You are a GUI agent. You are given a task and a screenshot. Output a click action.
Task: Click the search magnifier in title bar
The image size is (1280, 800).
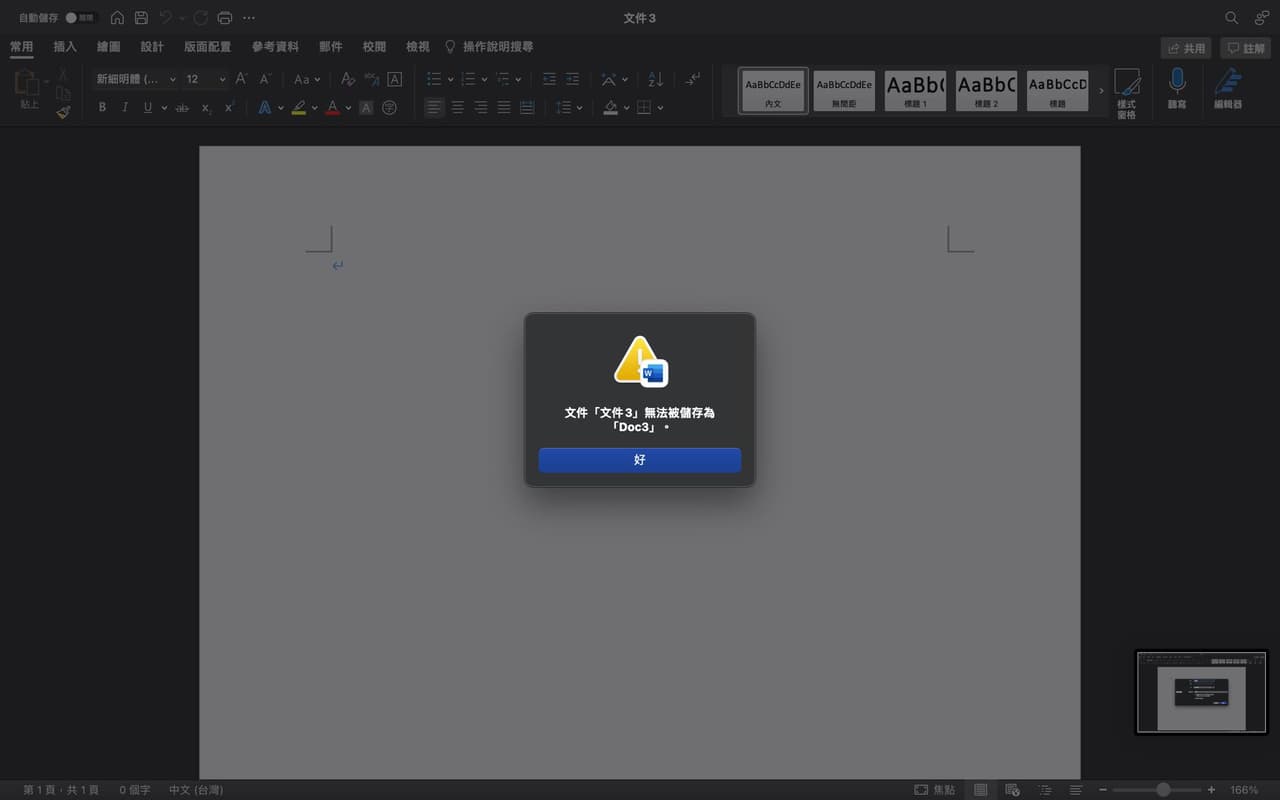point(1232,18)
